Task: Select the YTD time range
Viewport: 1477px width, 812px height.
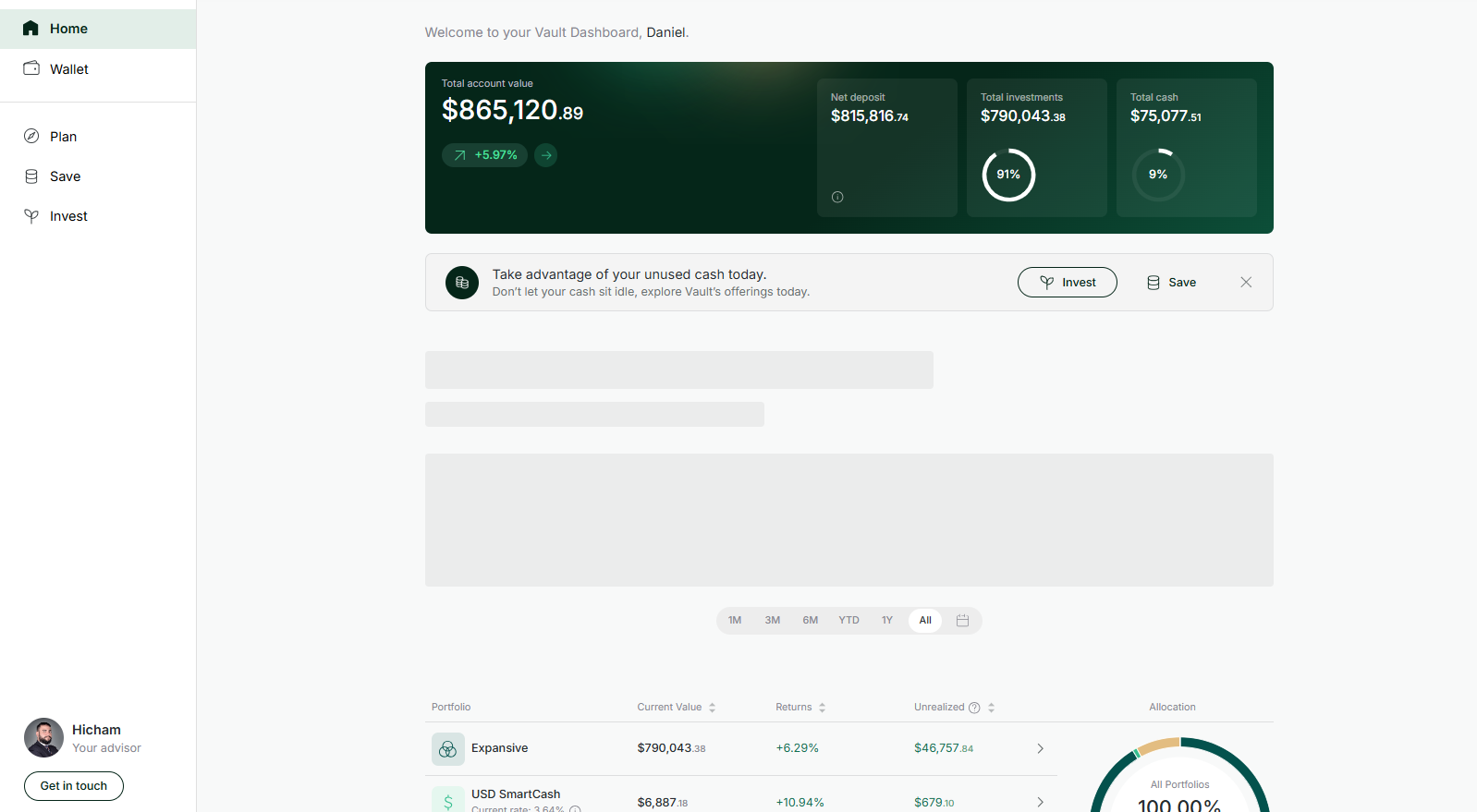Action: pyautogui.click(x=849, y=621)
